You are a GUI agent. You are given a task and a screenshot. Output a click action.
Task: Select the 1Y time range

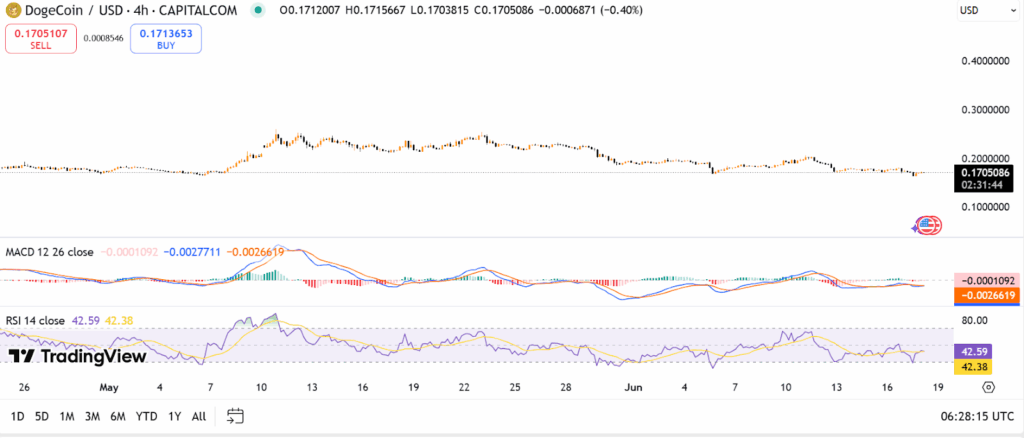point(174,416)
